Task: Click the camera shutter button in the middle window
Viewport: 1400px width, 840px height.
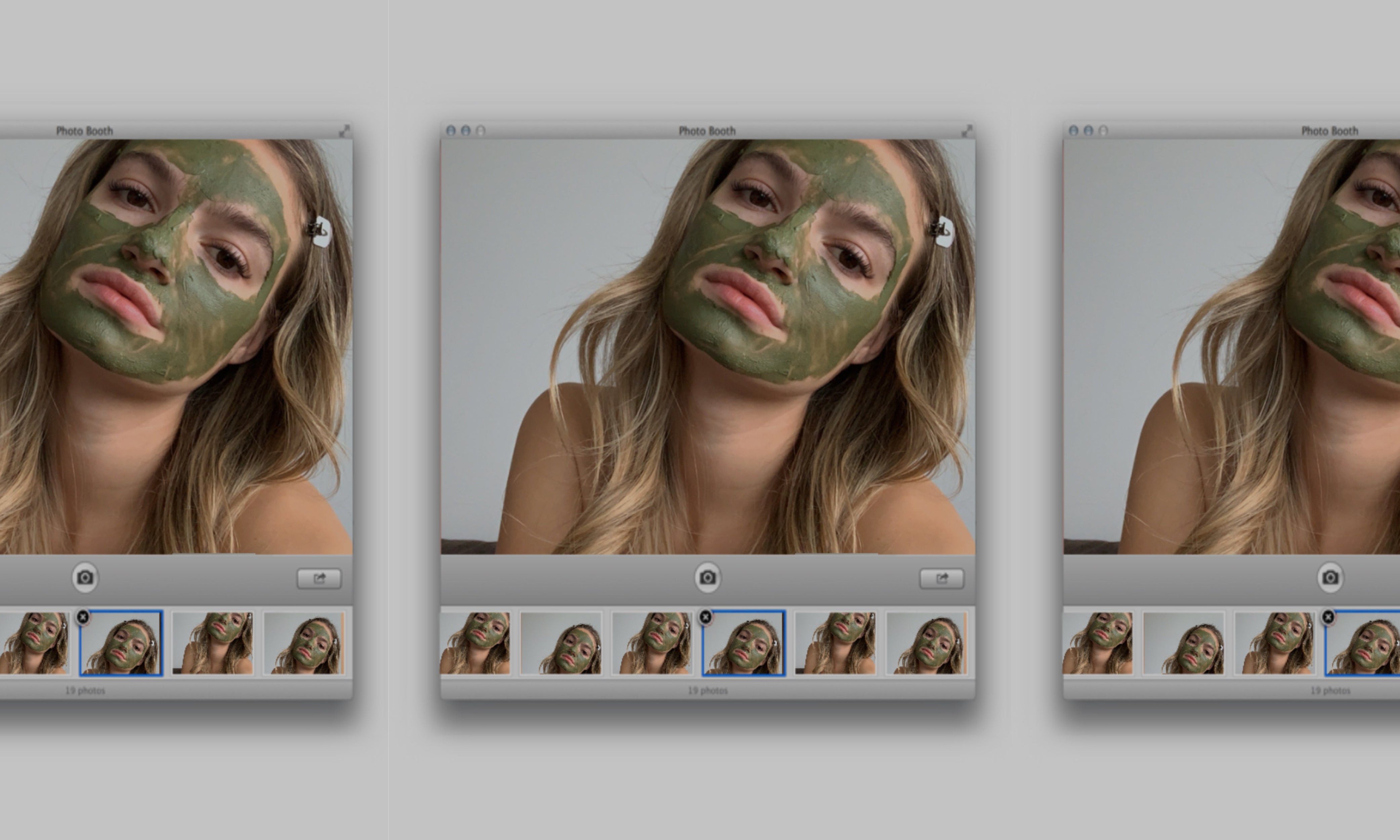Action: tap(707, 577)
